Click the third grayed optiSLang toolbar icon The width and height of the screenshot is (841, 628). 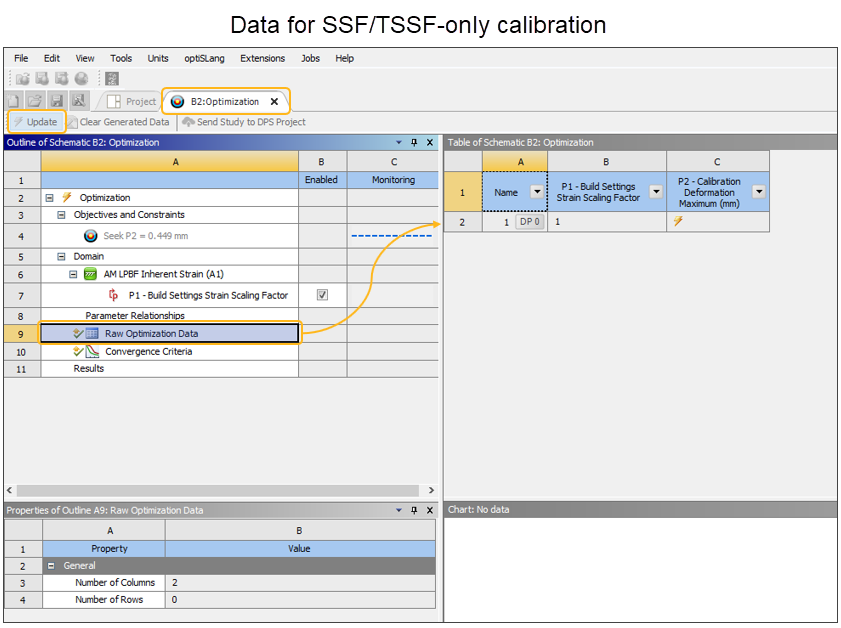62,79
